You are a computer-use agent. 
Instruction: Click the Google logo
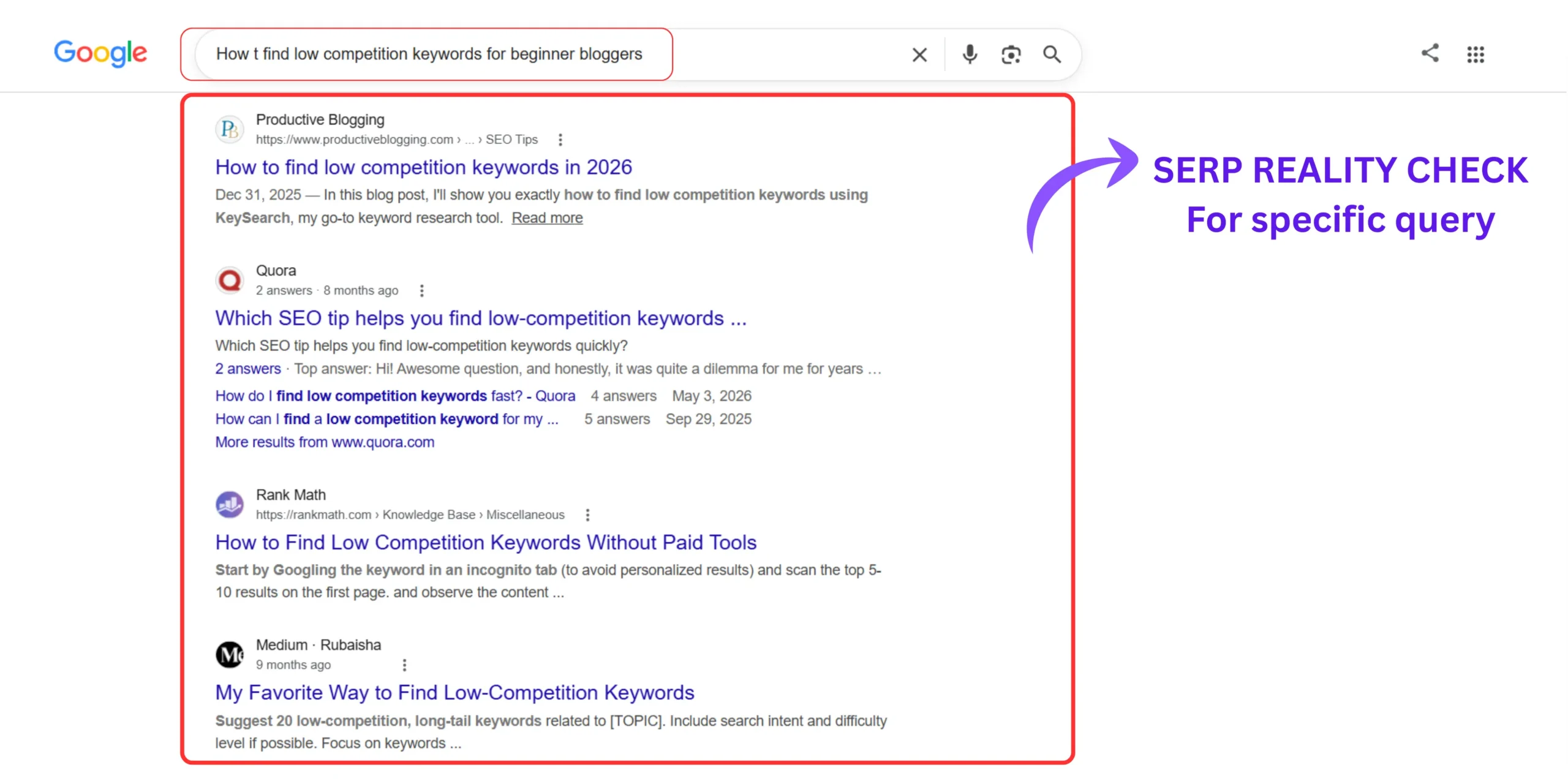click(x=100, y=53)
